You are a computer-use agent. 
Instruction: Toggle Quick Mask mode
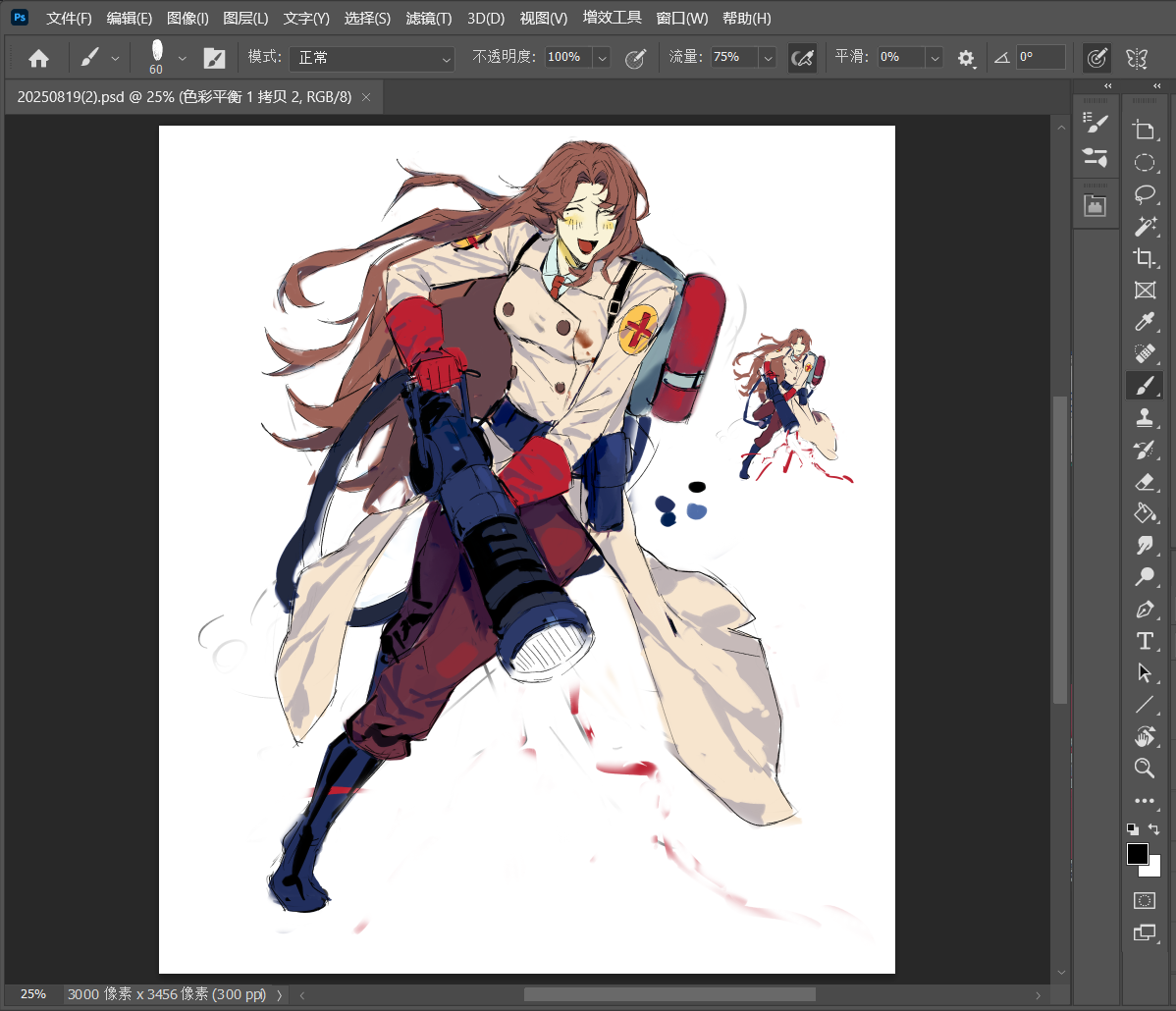pos(1144,900)
